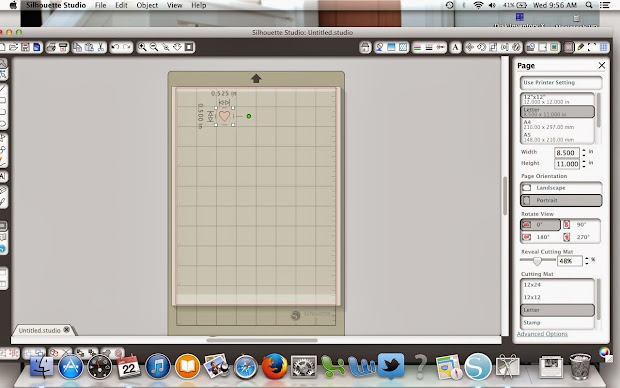The image size is (620, 388).
Task: Click the Cut scissors icon
Action: tap(101, 47)
